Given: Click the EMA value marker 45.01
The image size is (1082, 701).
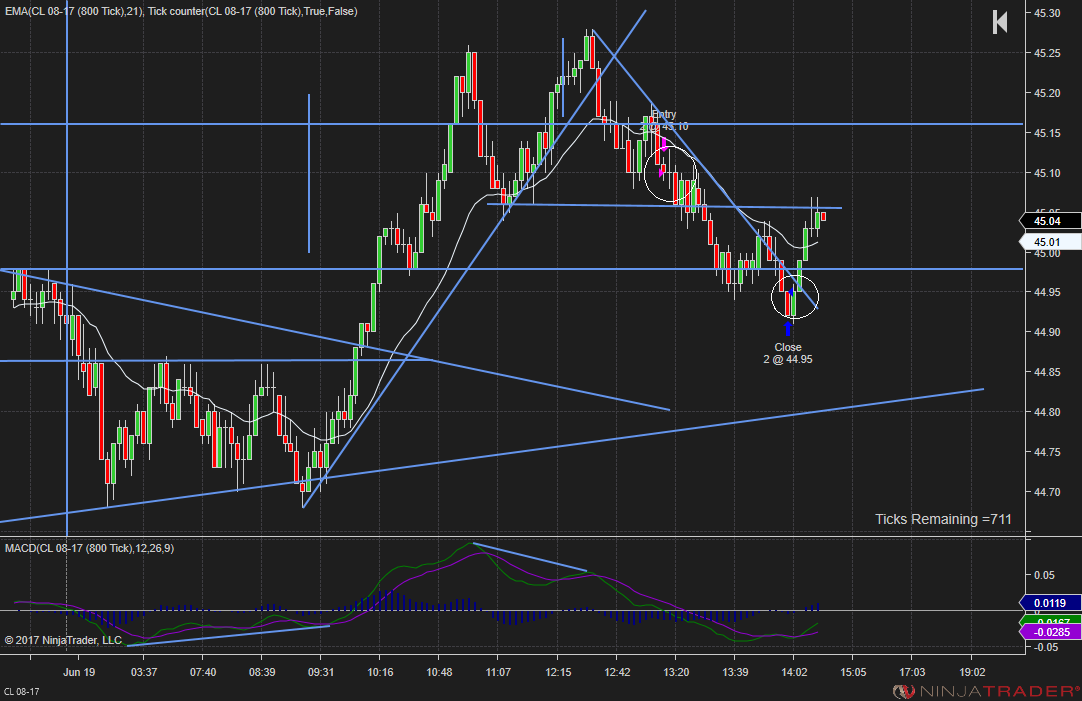Looking at the screenshot, I should point(1050,241).
